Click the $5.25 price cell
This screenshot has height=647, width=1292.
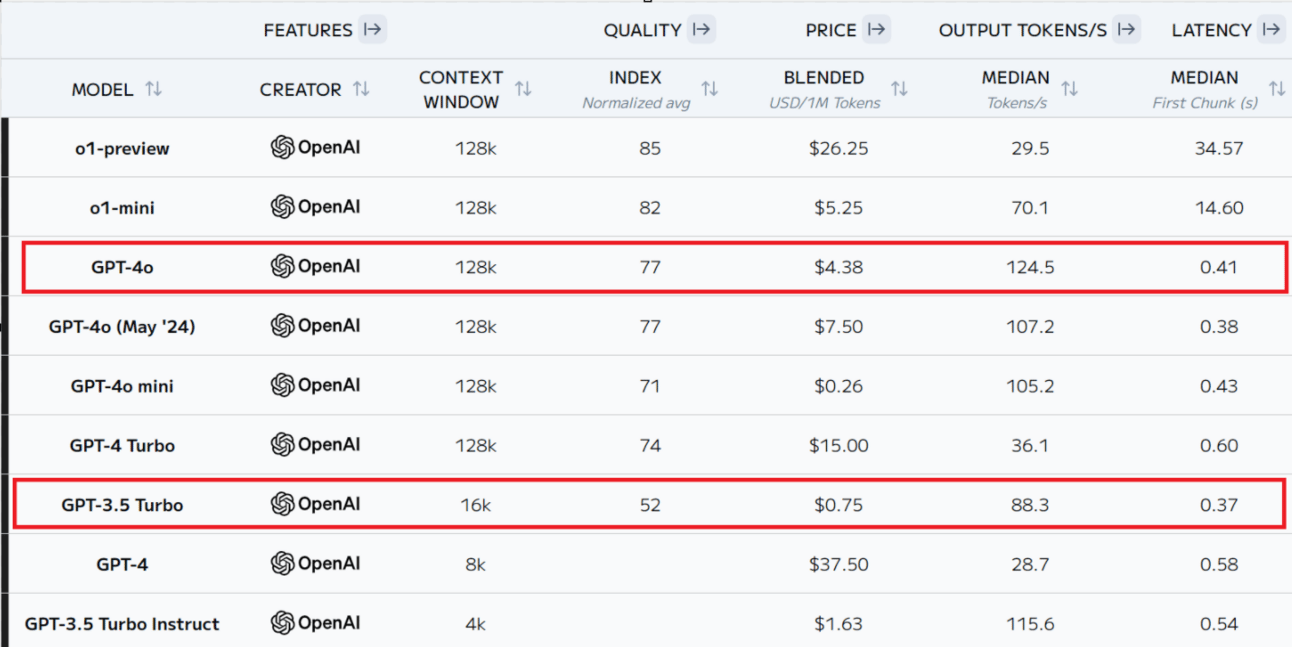click(x=838, y=208)
